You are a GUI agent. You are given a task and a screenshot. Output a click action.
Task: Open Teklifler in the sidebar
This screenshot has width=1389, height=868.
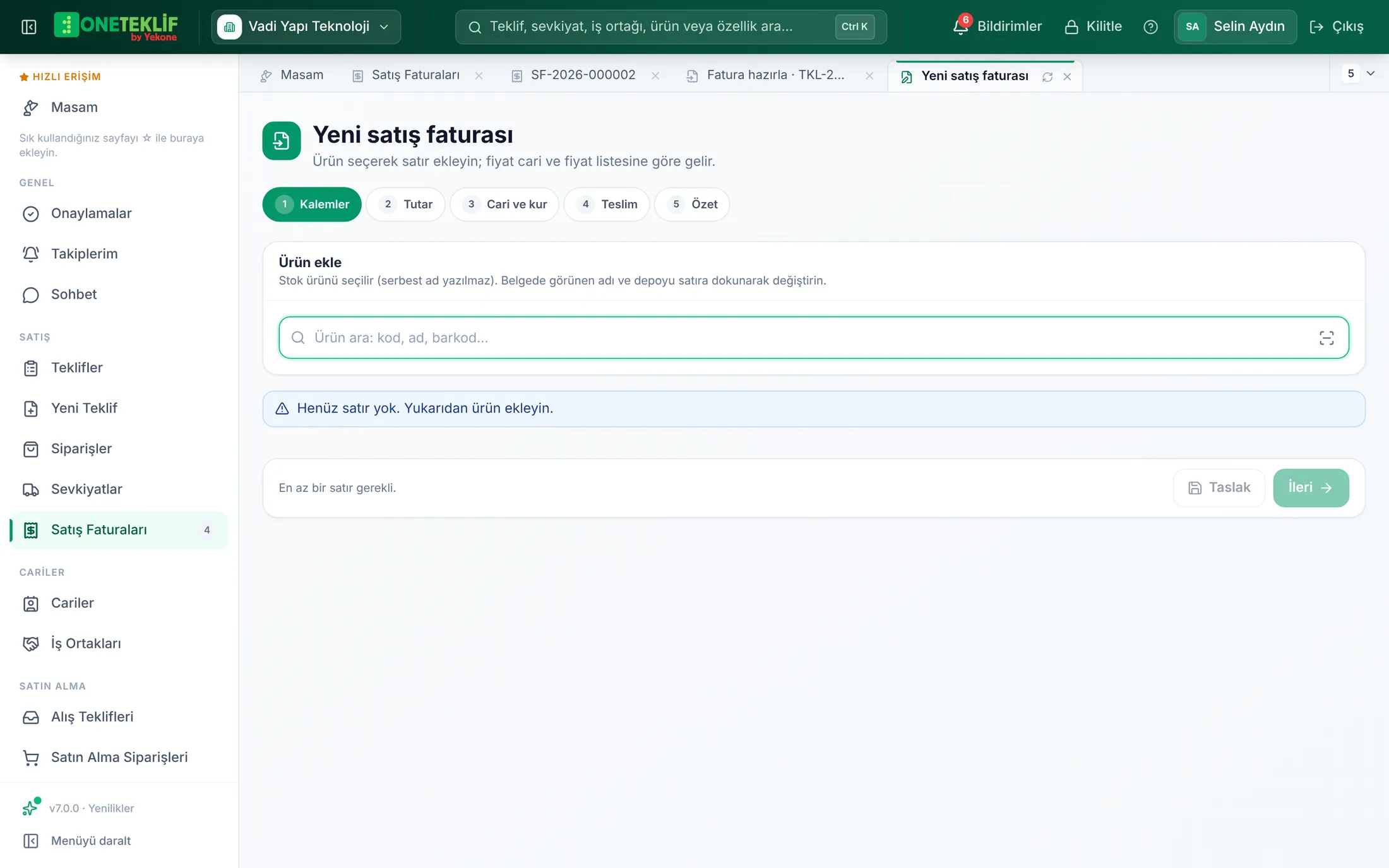coord(119,367)
